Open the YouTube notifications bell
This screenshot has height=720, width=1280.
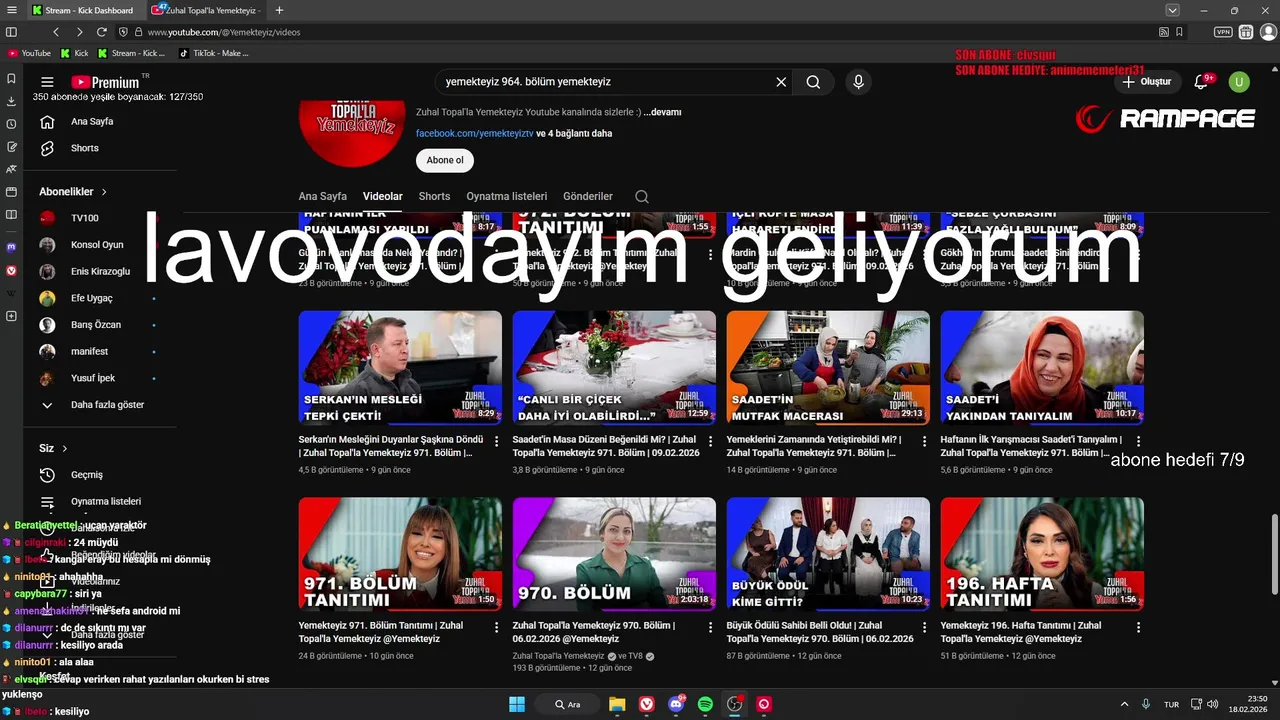click(x=1202, y=82)
